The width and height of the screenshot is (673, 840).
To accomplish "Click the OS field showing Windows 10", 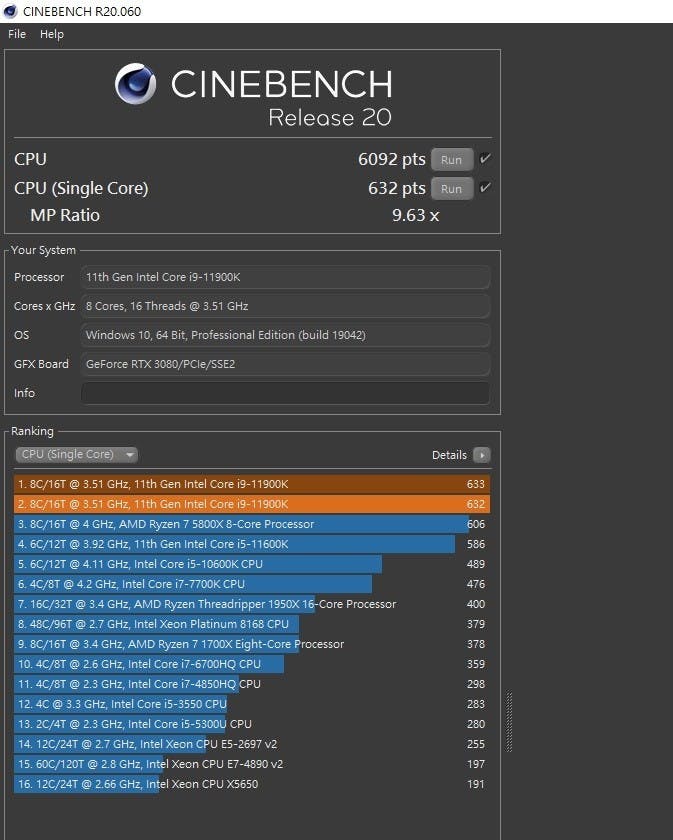I will 285,335.
